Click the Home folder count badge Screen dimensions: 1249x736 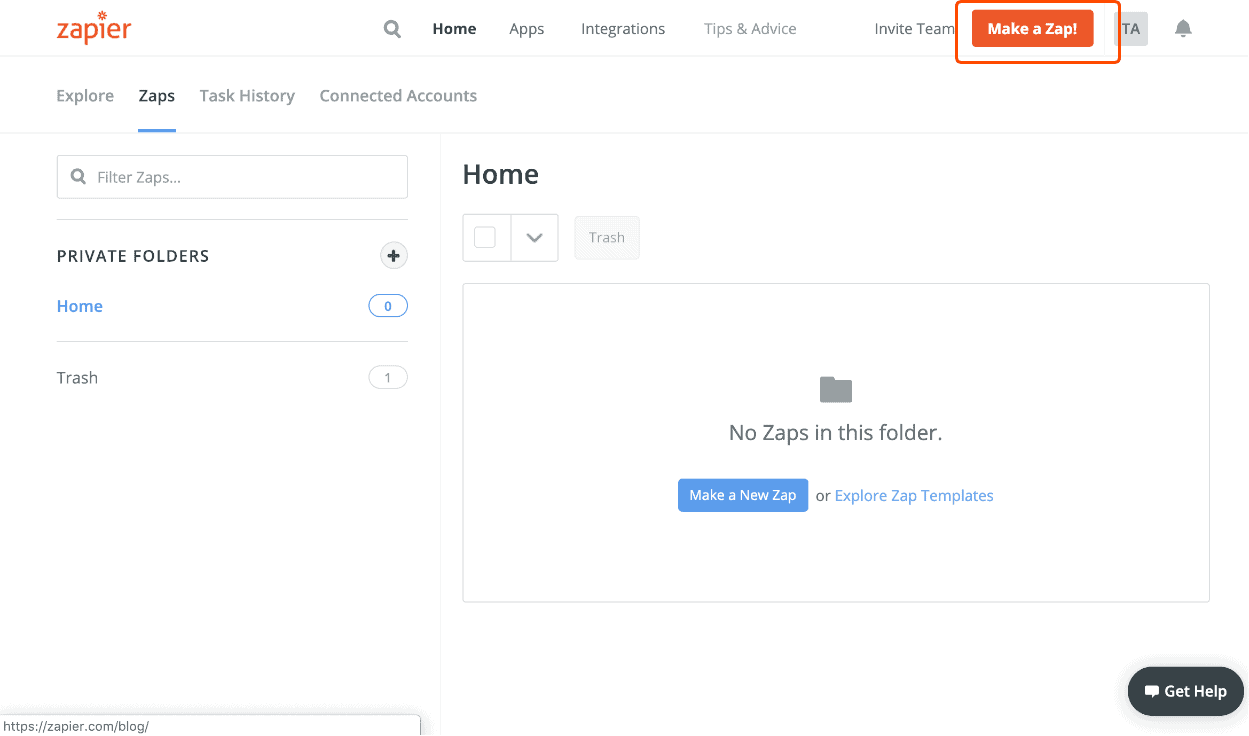tap(388, 305)
